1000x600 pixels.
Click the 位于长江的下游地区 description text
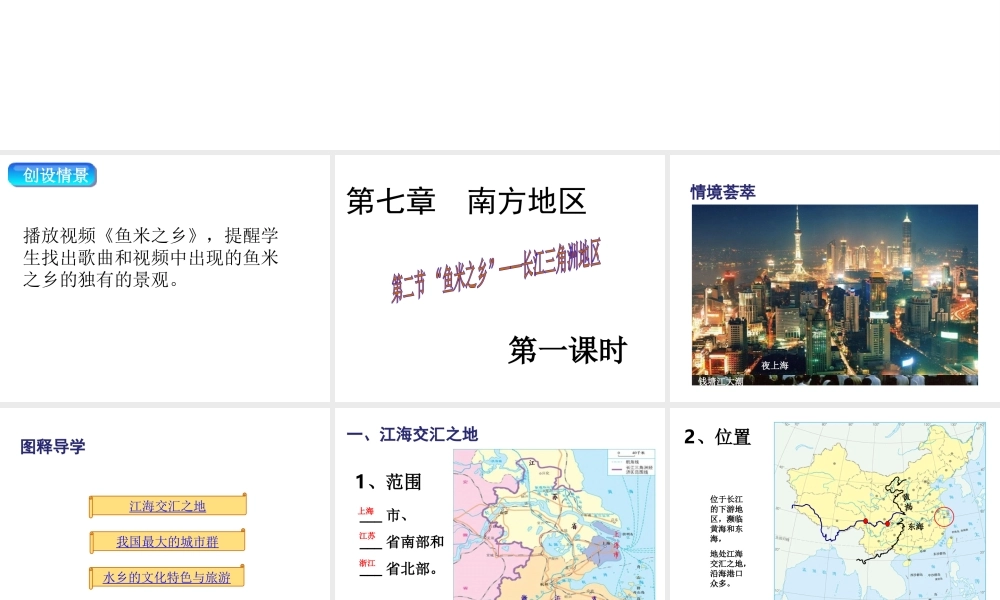tap(726, 518)
